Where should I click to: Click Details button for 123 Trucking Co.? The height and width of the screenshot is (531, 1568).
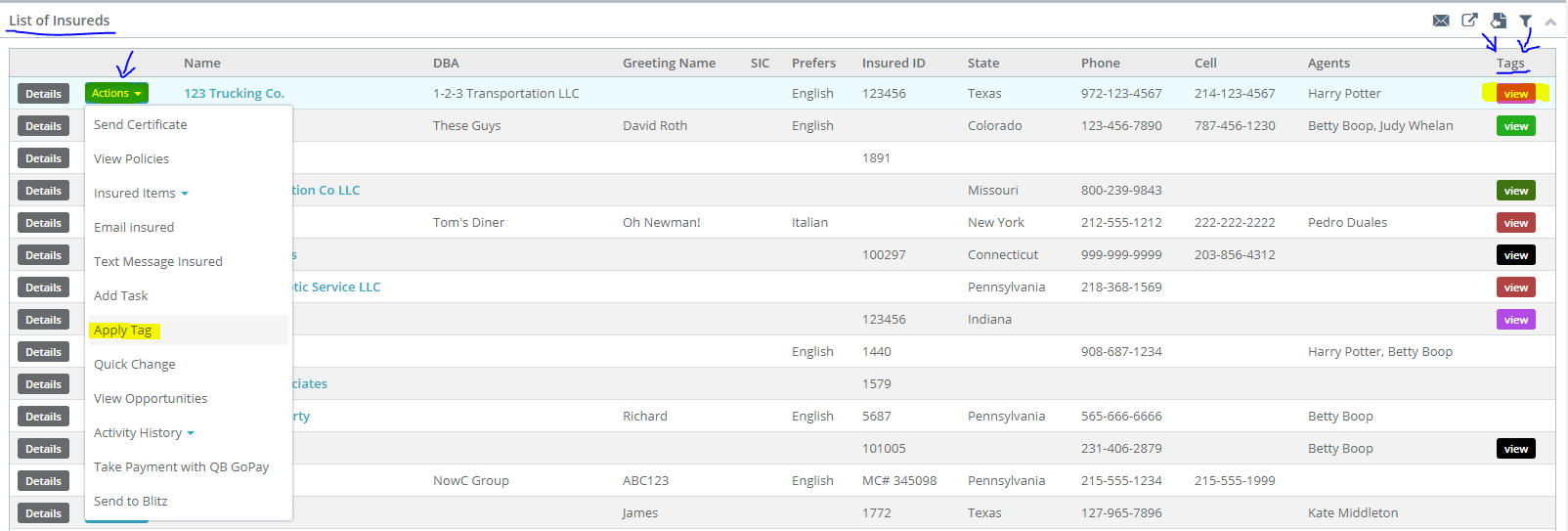[x=43, y=93]
